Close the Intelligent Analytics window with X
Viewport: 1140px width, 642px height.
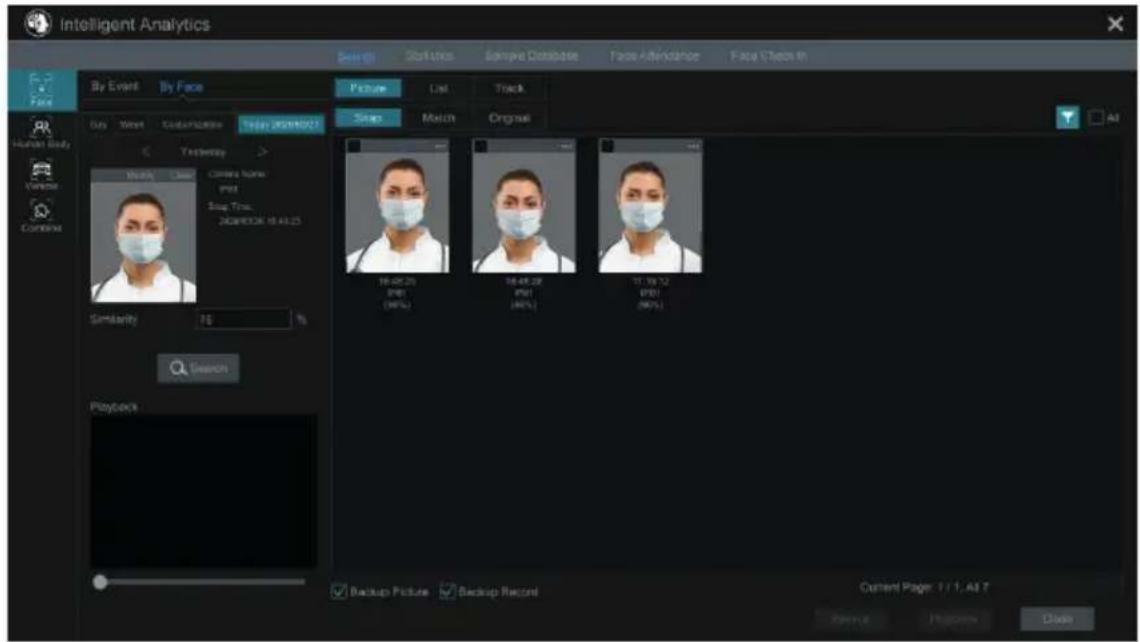coord(1115,24)
